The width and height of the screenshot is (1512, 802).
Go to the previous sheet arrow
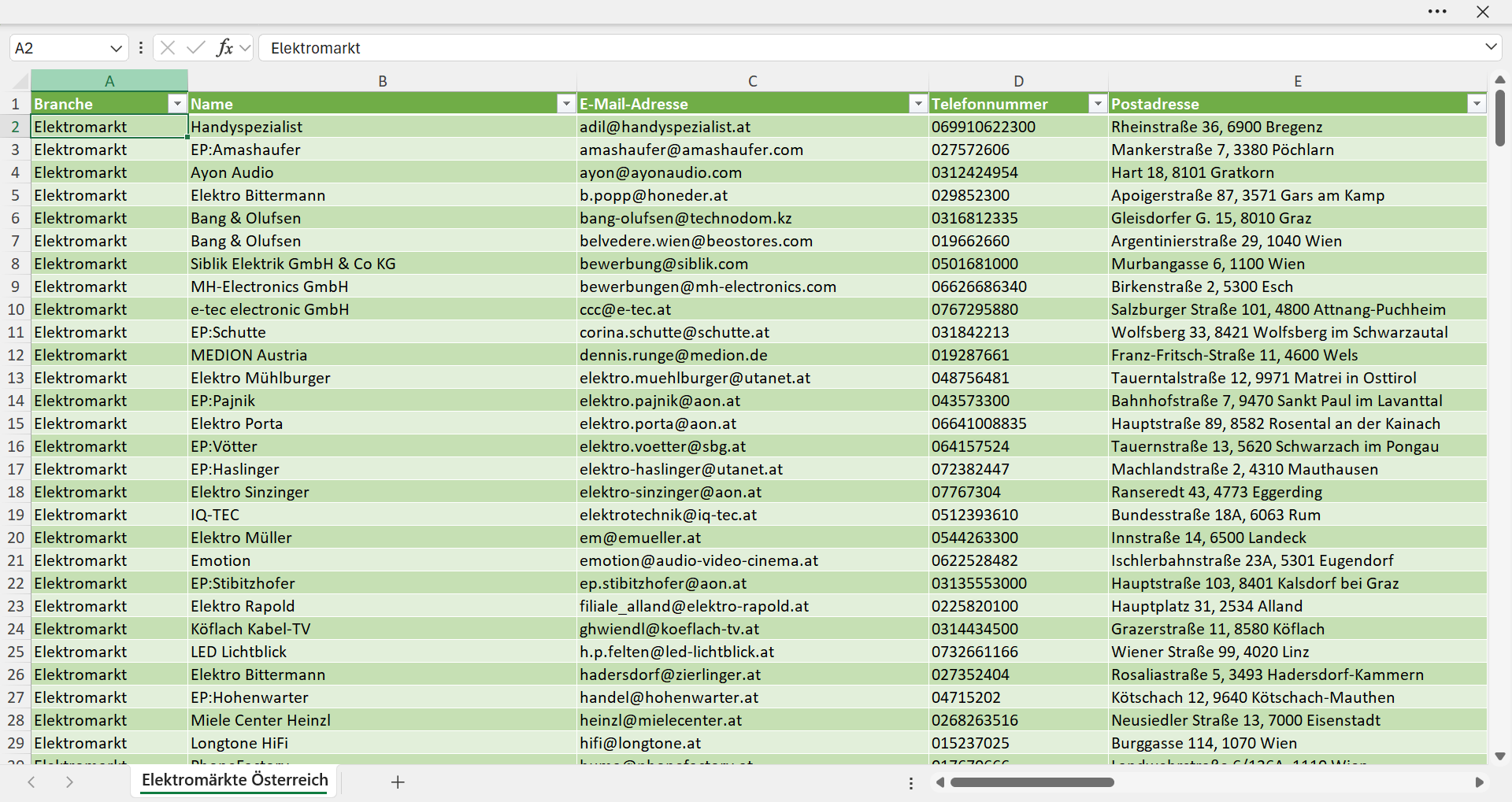31,782
